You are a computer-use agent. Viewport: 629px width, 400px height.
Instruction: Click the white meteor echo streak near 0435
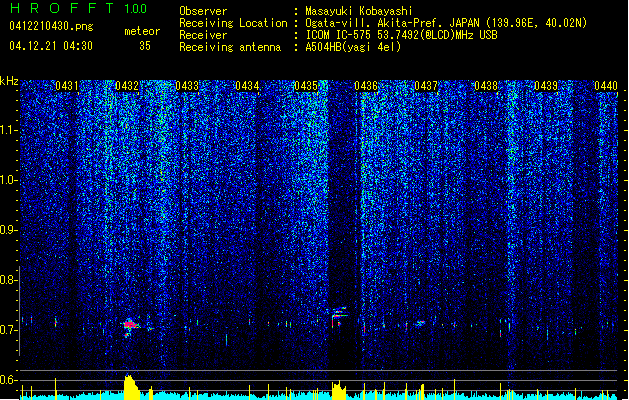pyautogui.click(x=339, y=315)
